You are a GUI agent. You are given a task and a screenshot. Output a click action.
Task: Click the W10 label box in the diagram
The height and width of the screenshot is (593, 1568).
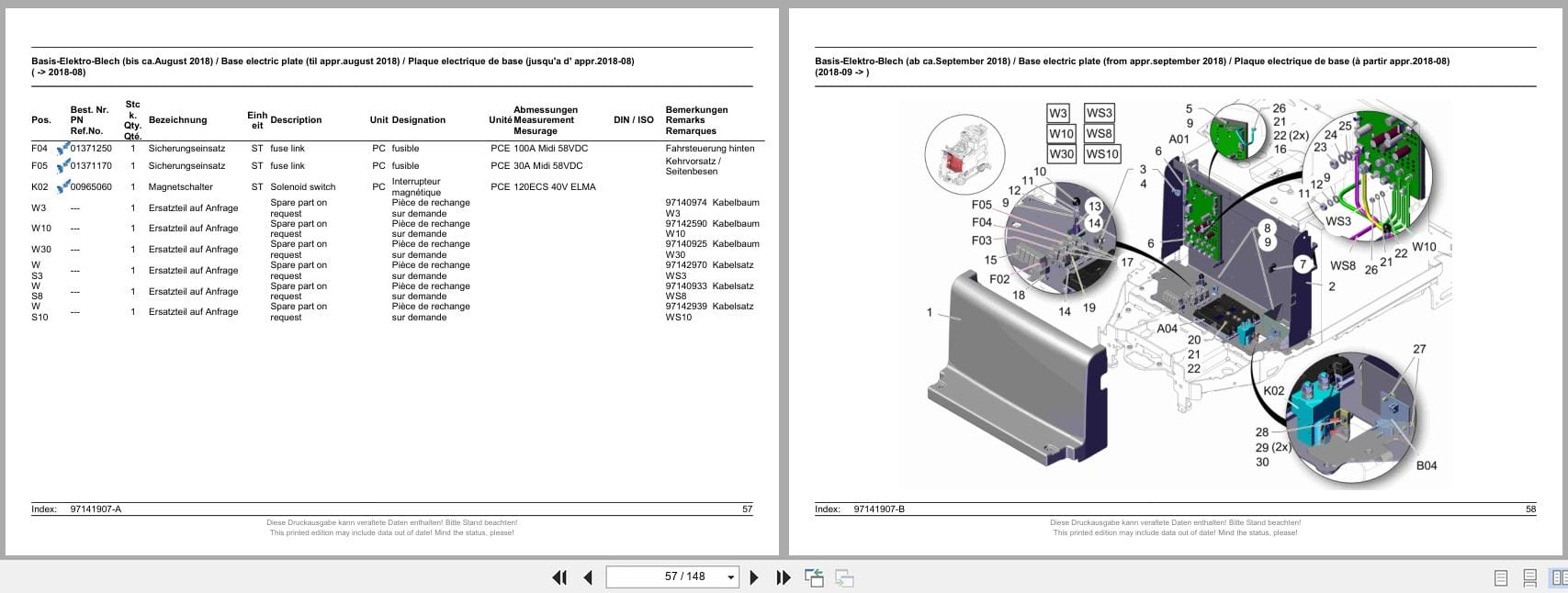tap(1062, 133)
